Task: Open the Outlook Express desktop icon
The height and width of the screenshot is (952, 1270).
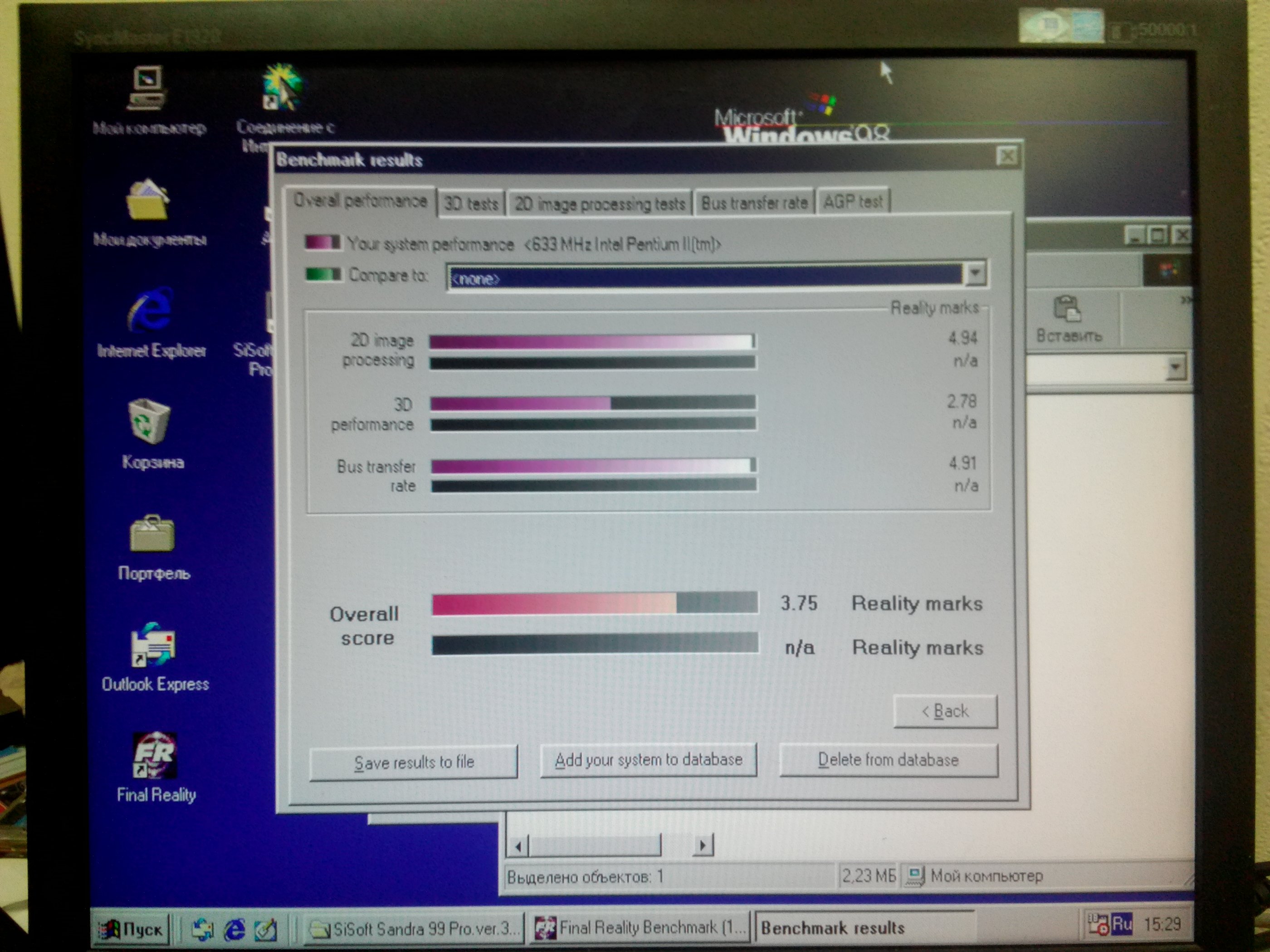Action: click(153, 646)
